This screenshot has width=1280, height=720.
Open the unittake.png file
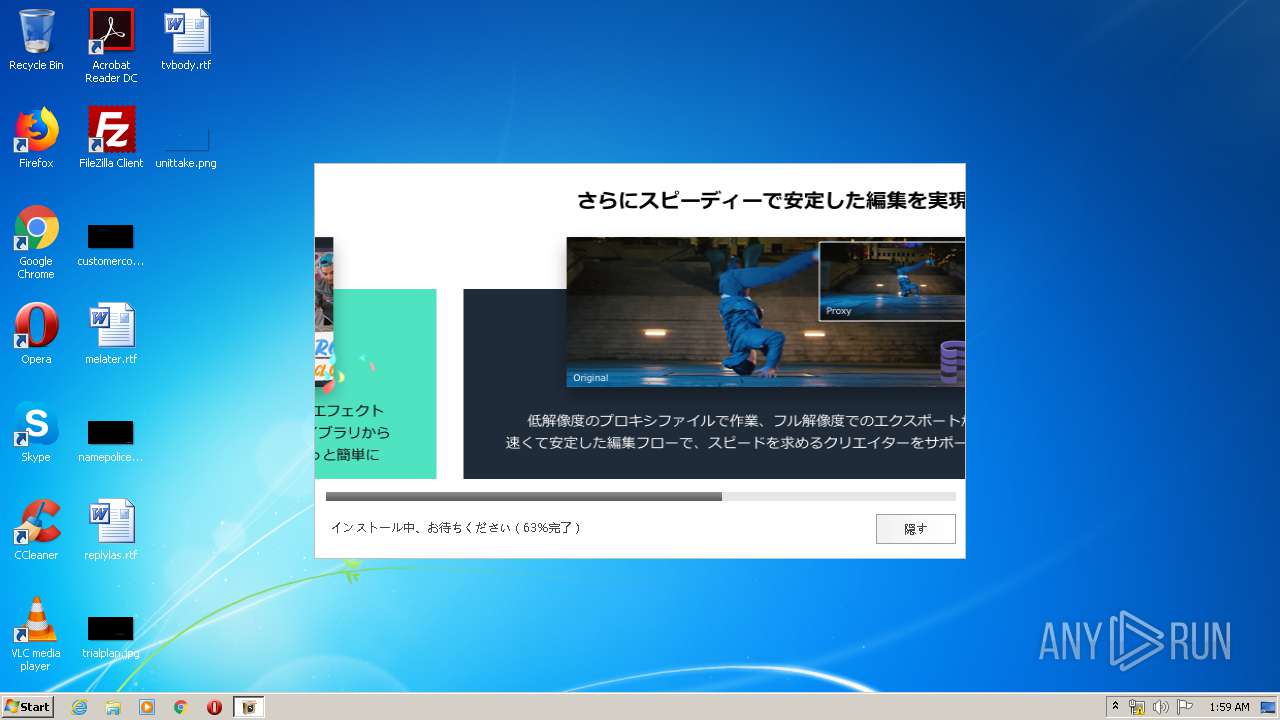tap(186, 148)
